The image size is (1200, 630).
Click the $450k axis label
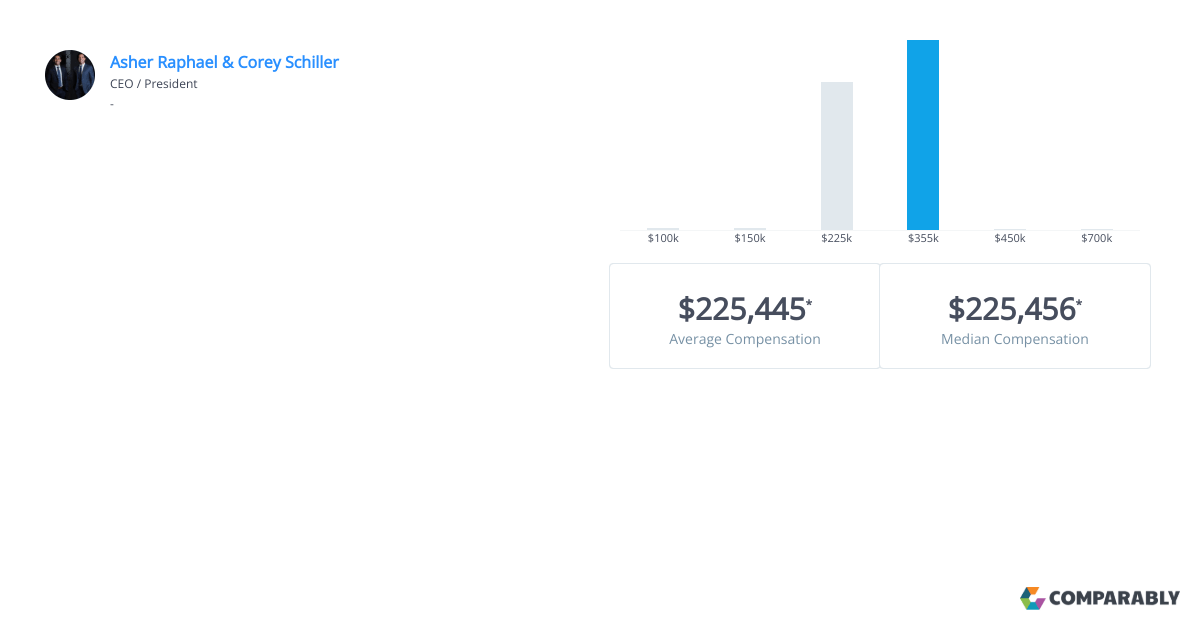[1010, 238]
